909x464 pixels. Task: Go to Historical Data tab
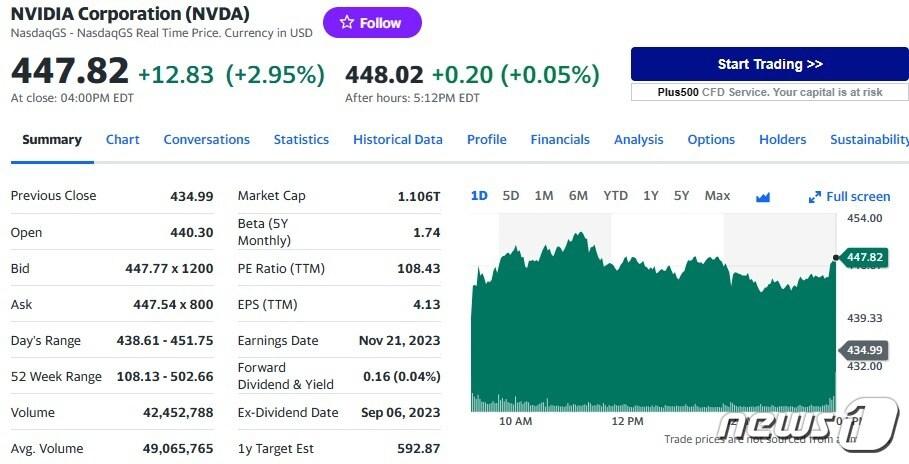(397, 140)
